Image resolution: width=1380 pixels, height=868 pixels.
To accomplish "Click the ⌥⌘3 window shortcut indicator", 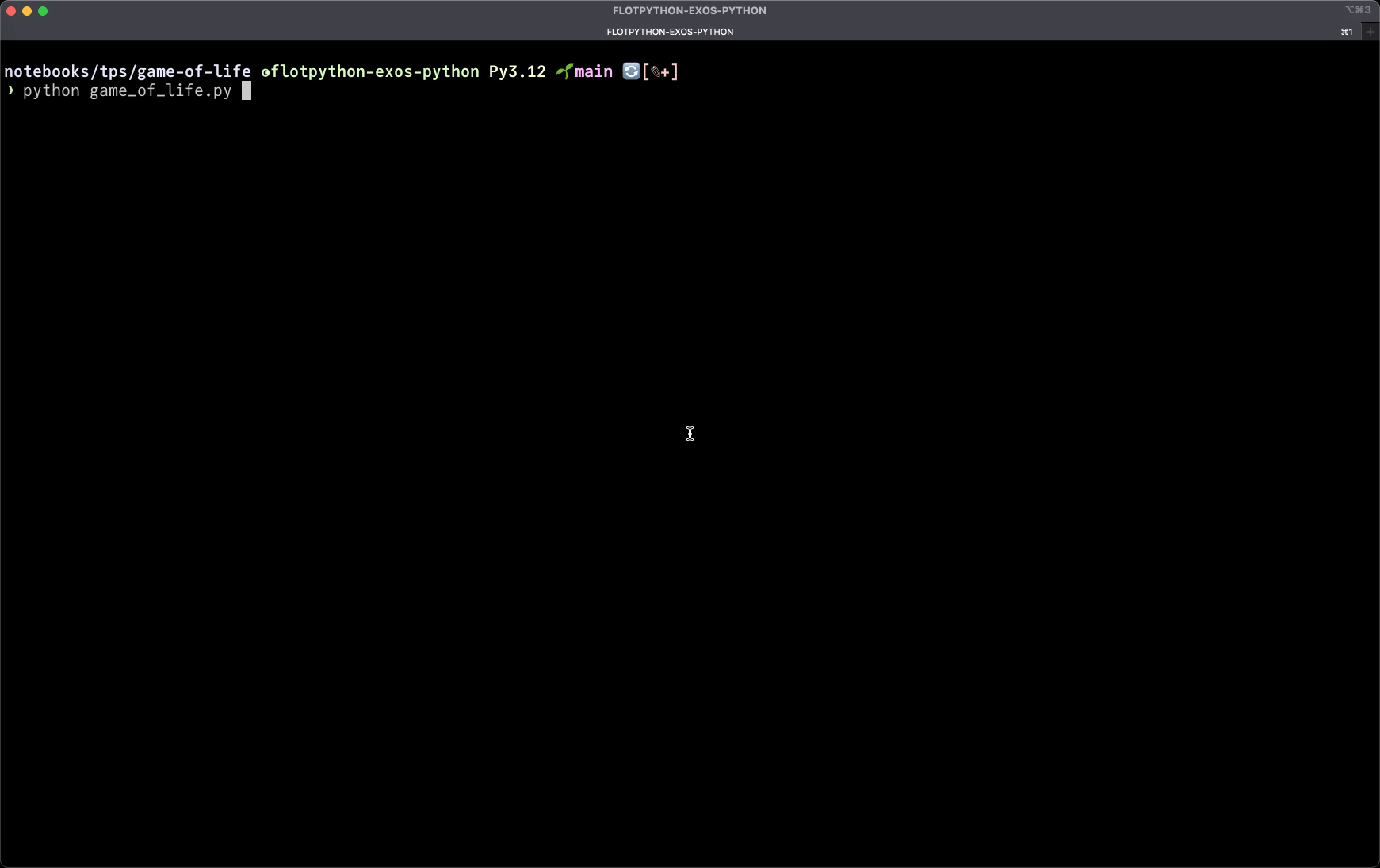I will click(1358, 10).
